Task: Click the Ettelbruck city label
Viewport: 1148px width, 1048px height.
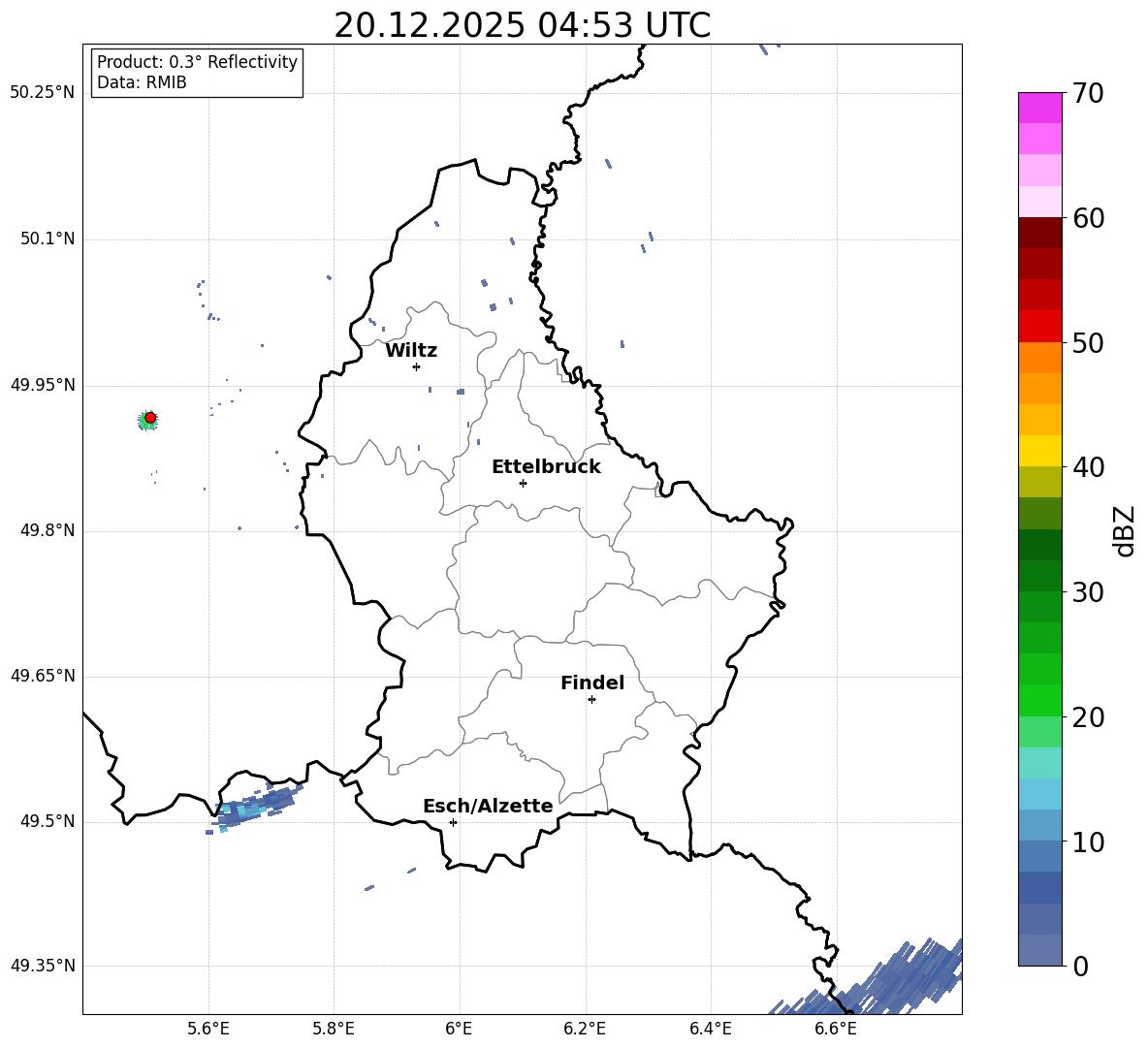Action: click(546, 467)
